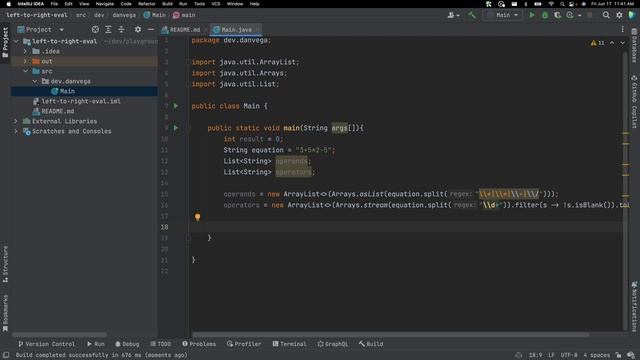Screen dimensions: 640x360
Task: Click the run gutter icon beside main method
Action: (x=176, y=128)
